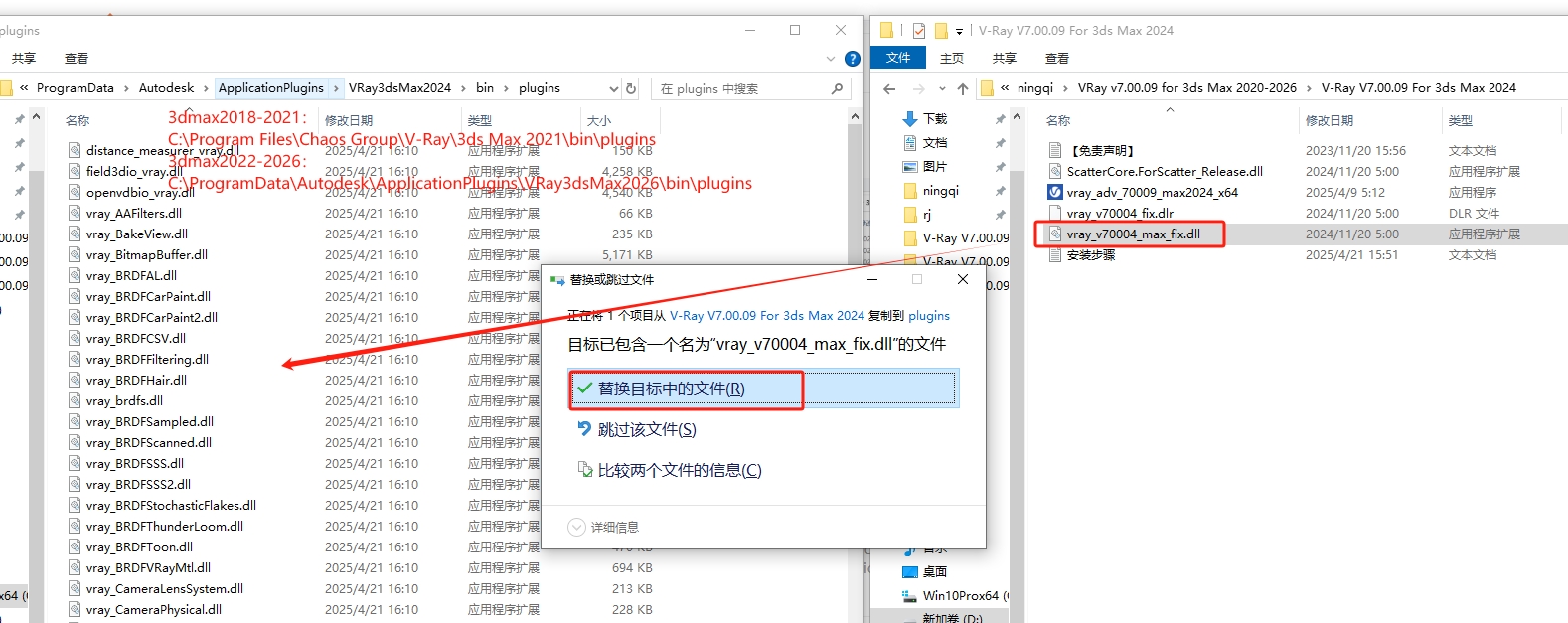This screenshot has height=623, width=1568.
Task: Click new folder icon in right window title bar
Action: [x=941, y=31]
